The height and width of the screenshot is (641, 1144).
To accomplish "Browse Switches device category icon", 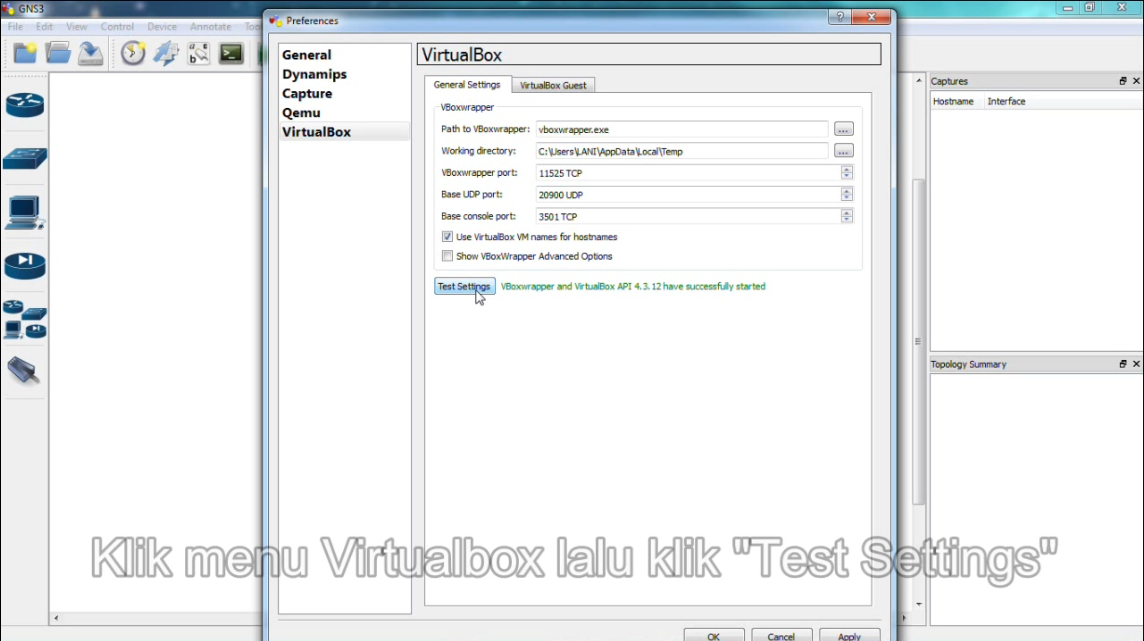I will pos(25,158).
